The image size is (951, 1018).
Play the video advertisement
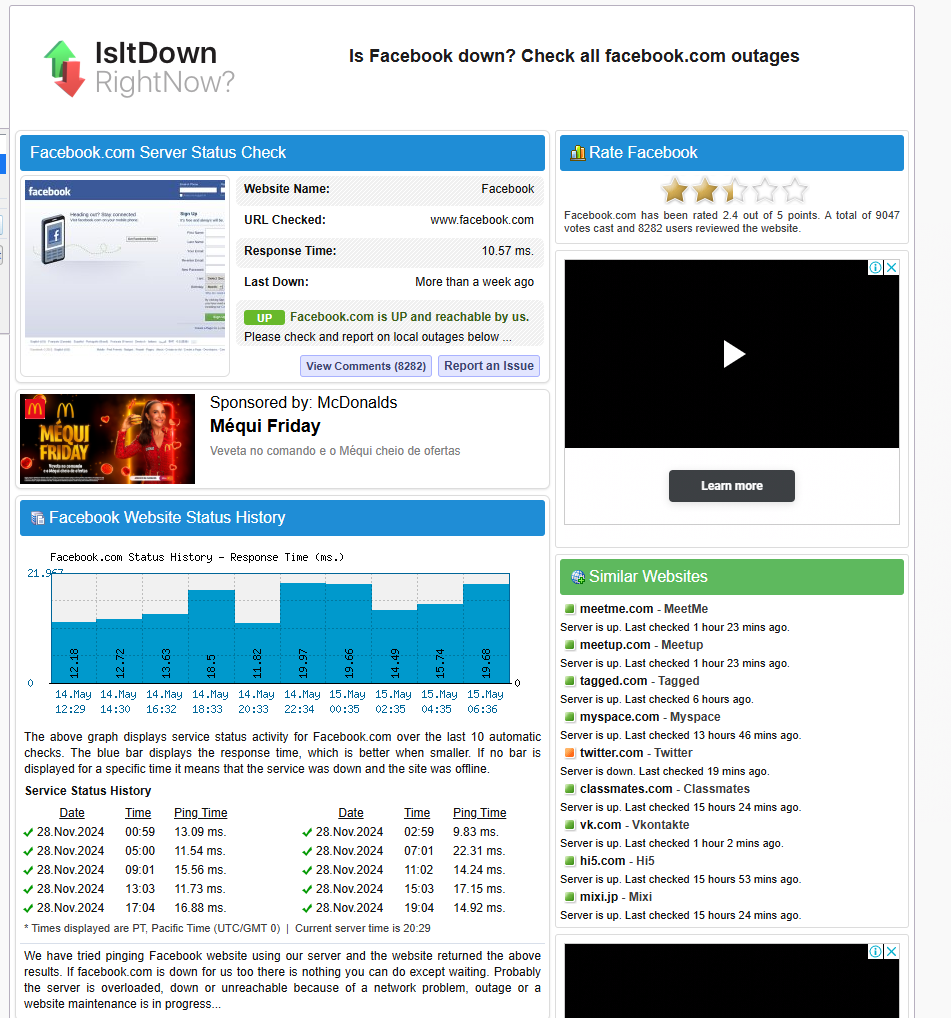coord(734,354)
